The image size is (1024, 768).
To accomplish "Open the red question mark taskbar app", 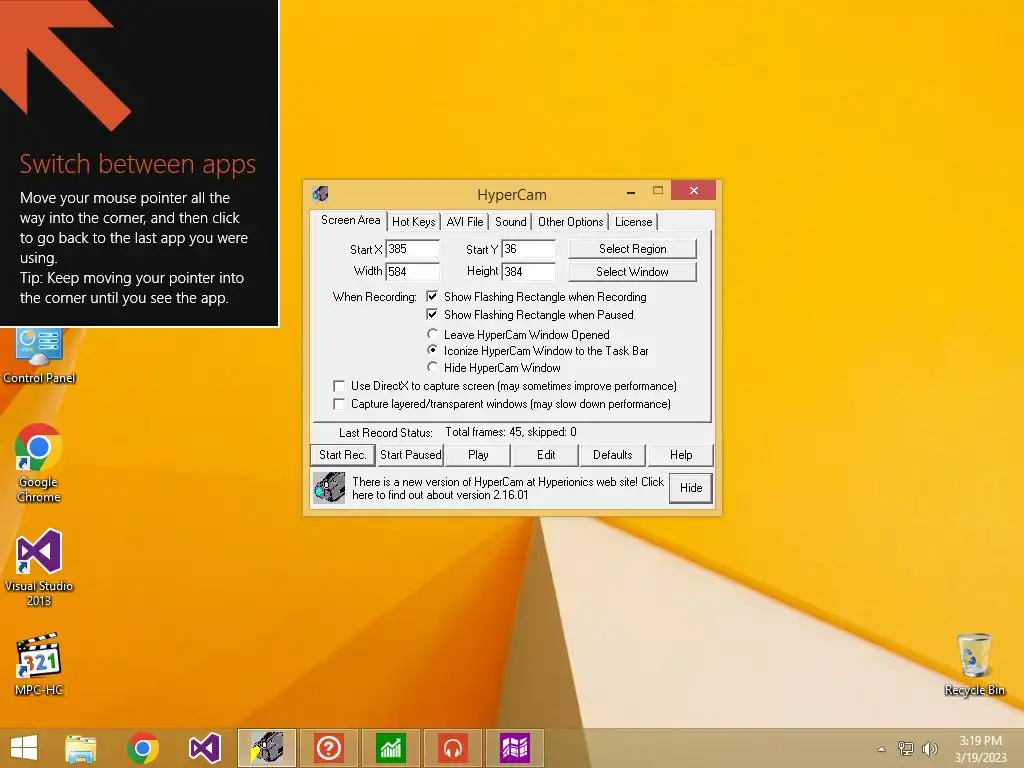I will (328, 748).
